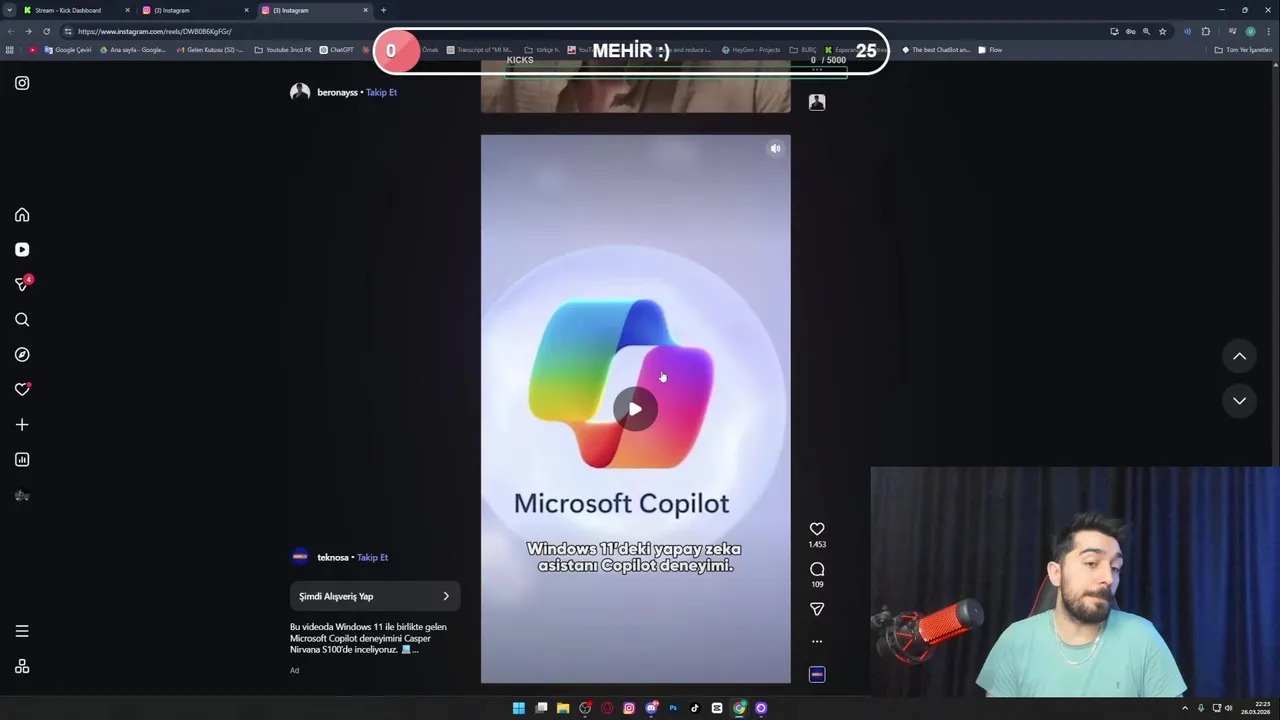Play the Microsoft Copilot reel
This screenshot has height=720, width=1280.
click(x=635, y=409)
